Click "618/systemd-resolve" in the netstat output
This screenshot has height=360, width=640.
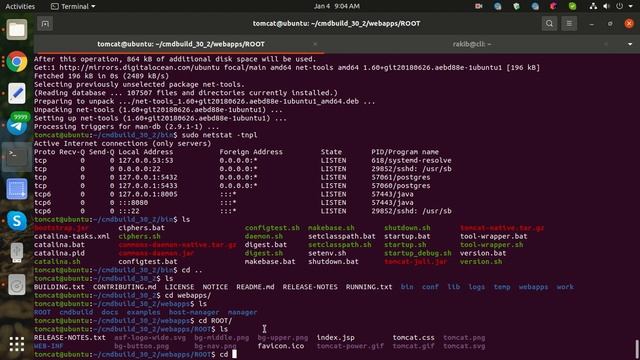[411, 160]
